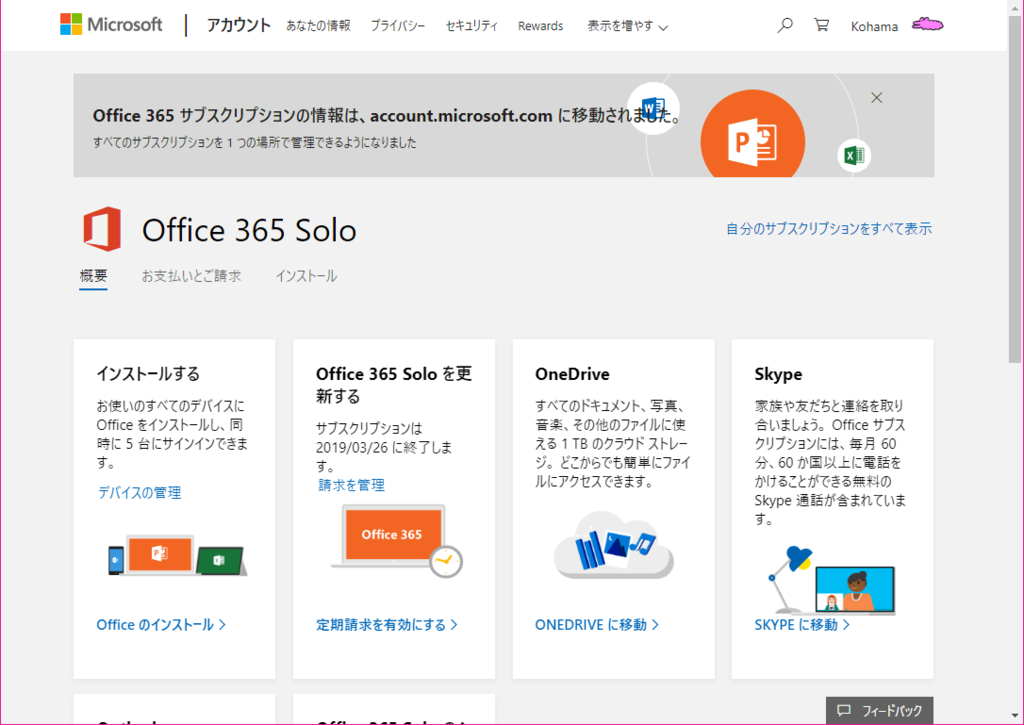Click the banner text about account.microsoft.com

tap(388, 116)
